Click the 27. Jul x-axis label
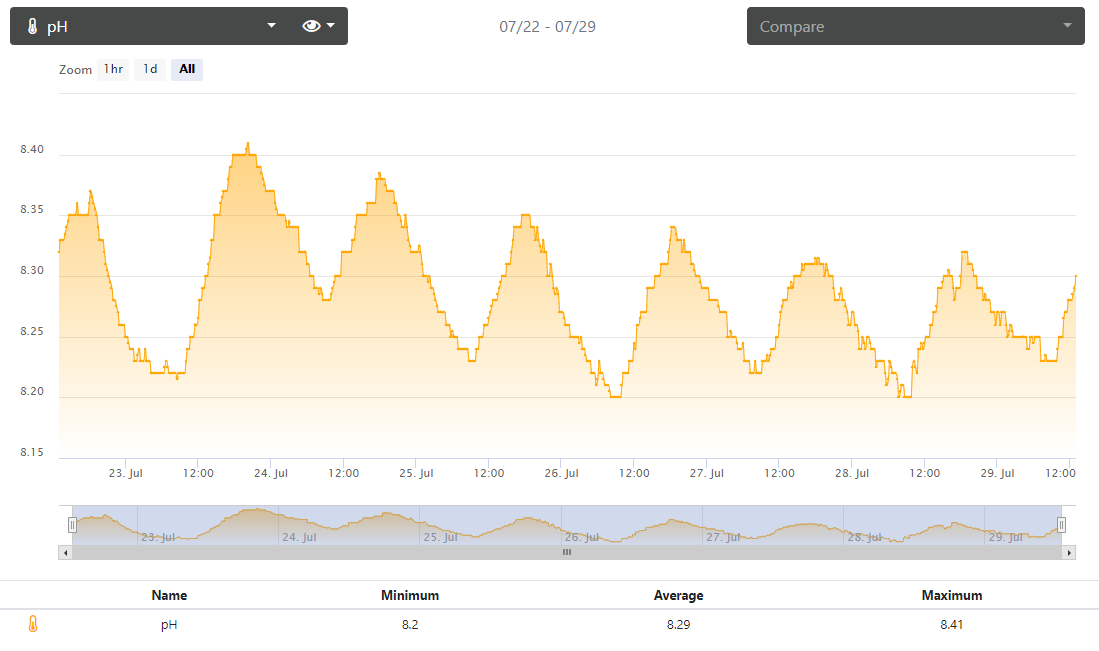The image size is (1099, 651). [x=706, y=474]
